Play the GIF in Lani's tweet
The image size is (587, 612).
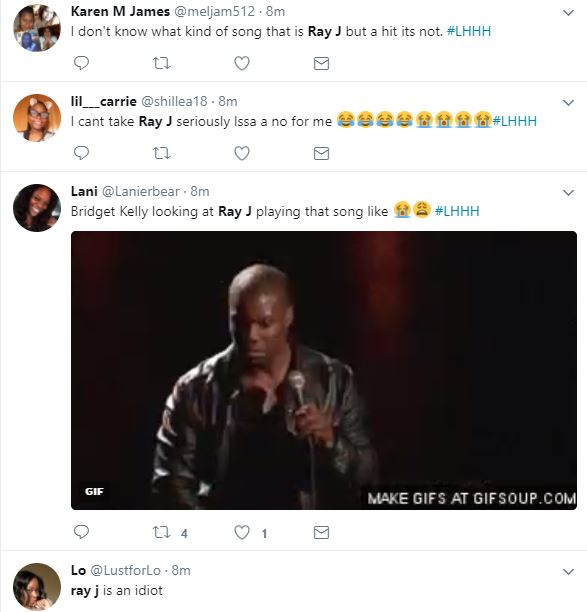click(324, 370)
